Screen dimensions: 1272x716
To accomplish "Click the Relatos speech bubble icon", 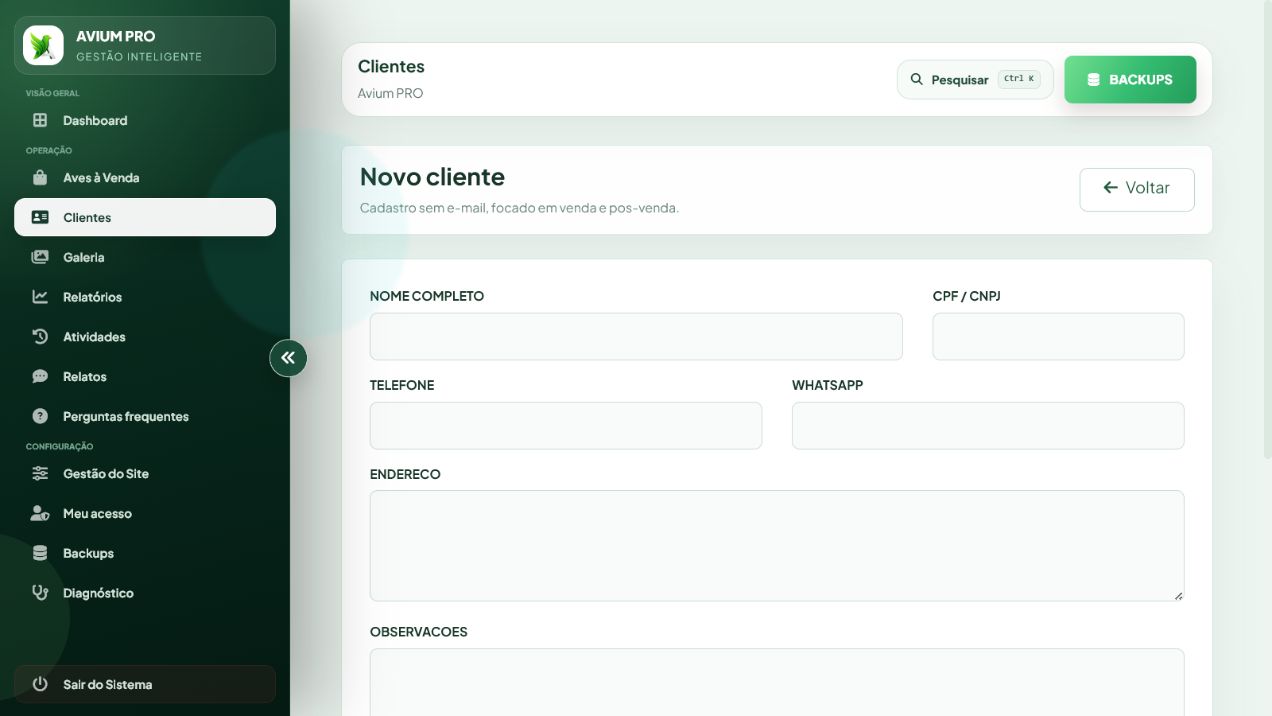I will click(40, 377).
